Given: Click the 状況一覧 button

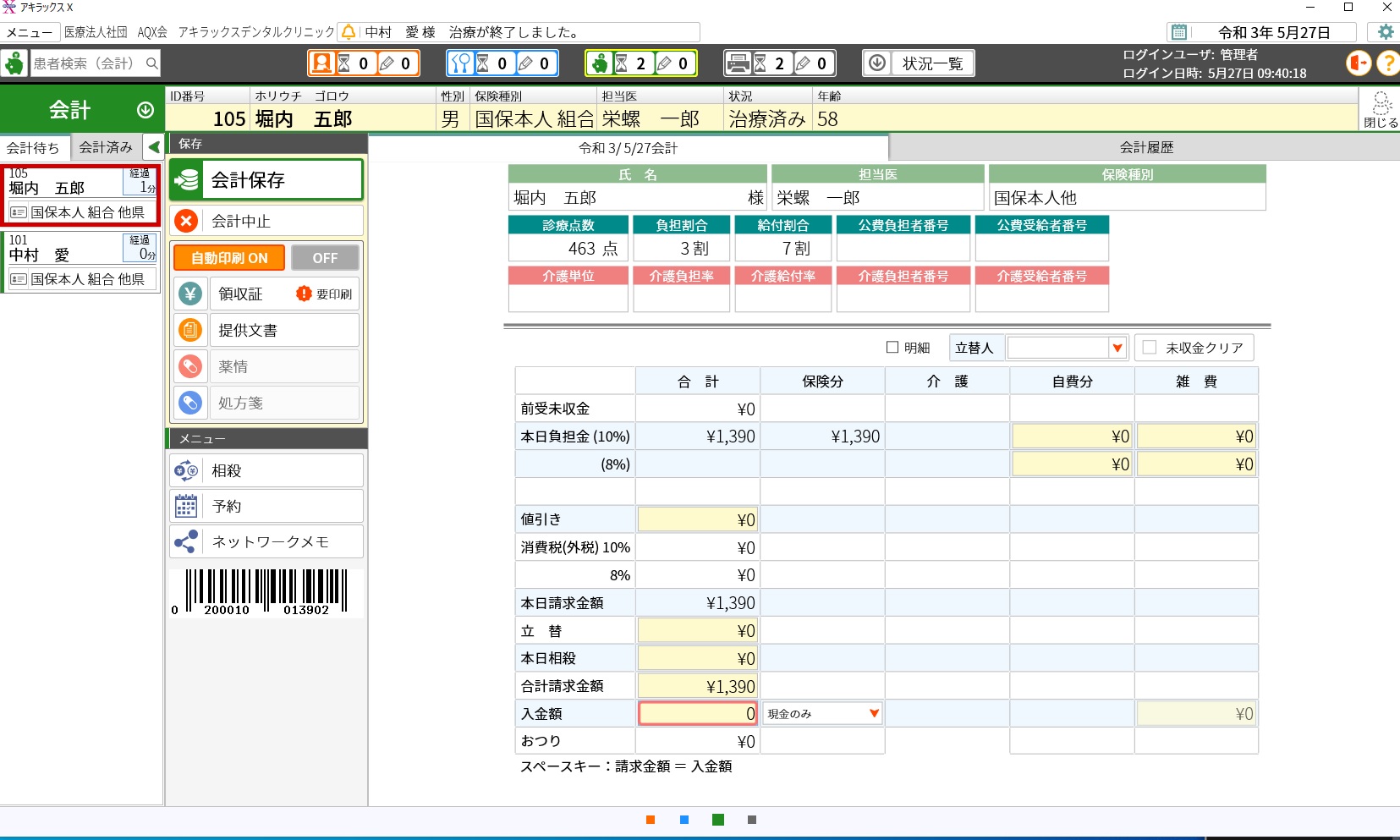Looking at the screenshot, I should 919,63.
